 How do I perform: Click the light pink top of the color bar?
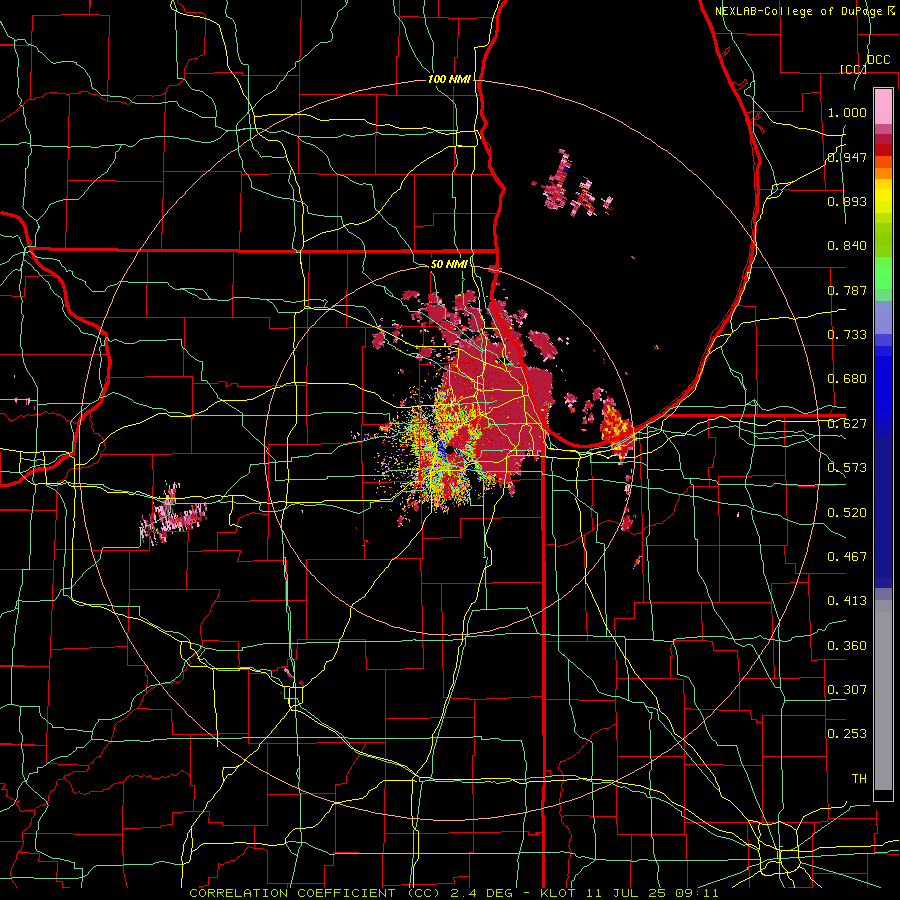pyautogui.click(x=883, y=107)
